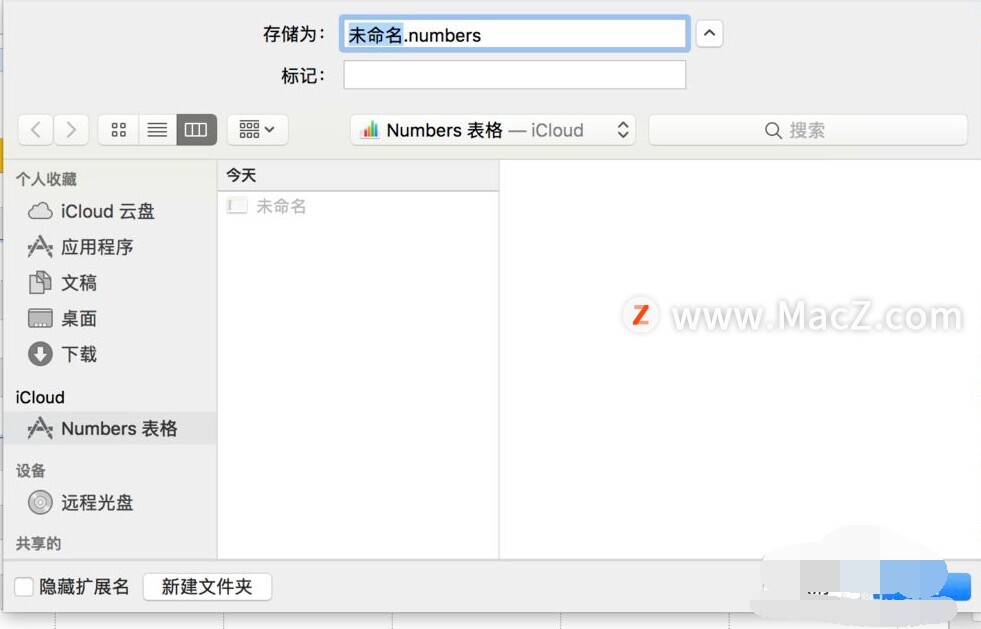The height and width of the screenshot is (629, 981).
Task: Select 桌面 in the sidebar
Action: click(110, 318)
